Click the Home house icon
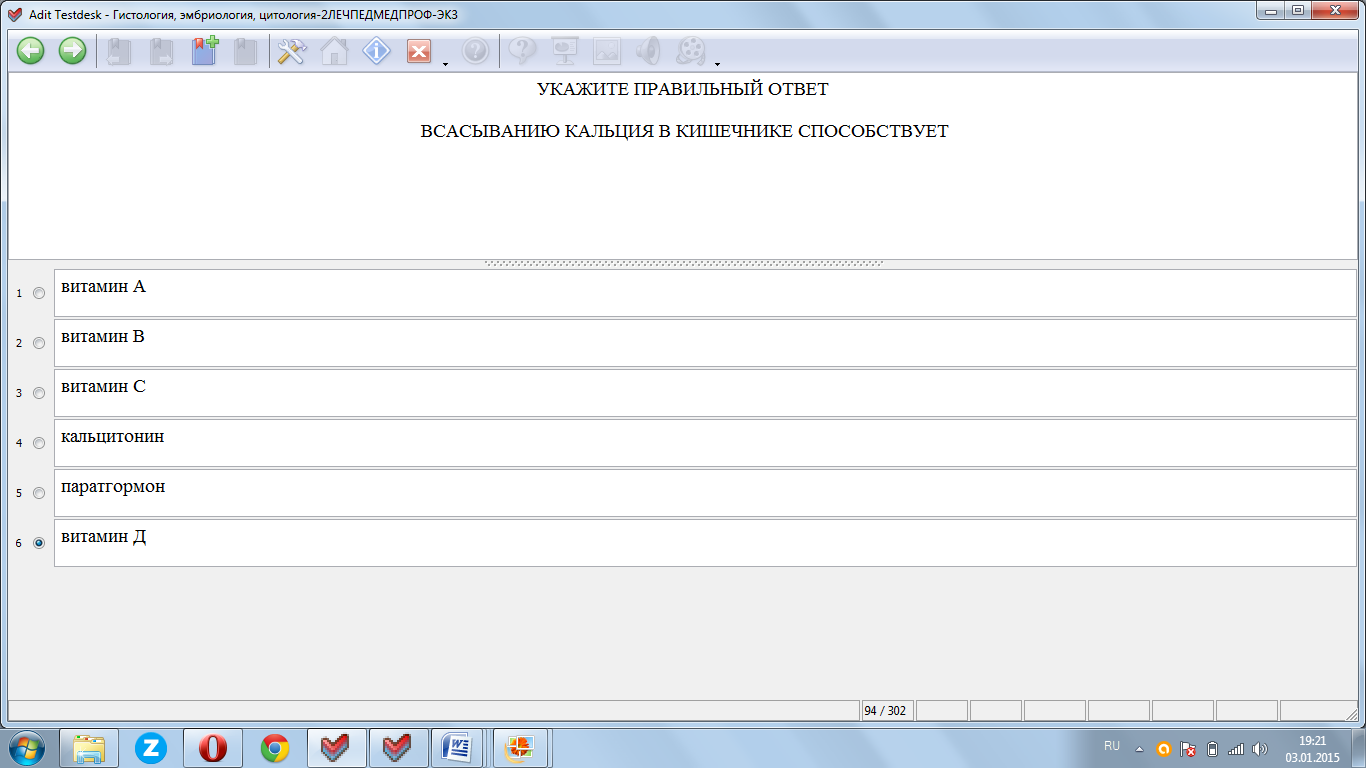The image size is (1366, 768). [x=334, y=51]
